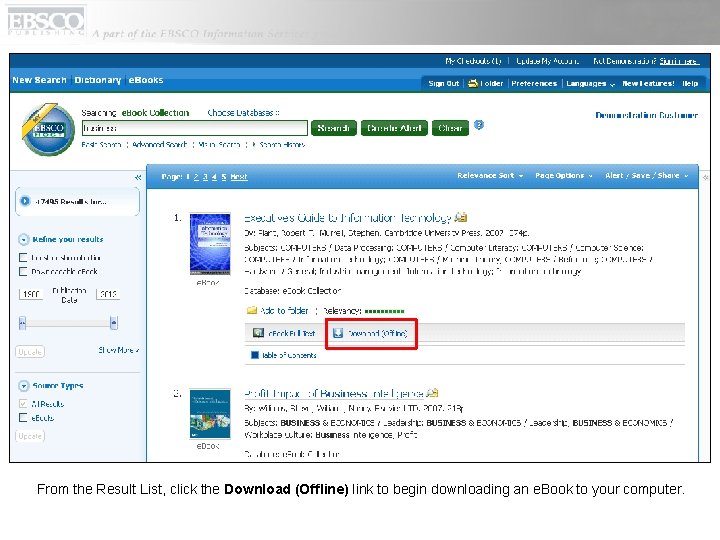Open the search help question-mark icon

(x=478, y=125)
